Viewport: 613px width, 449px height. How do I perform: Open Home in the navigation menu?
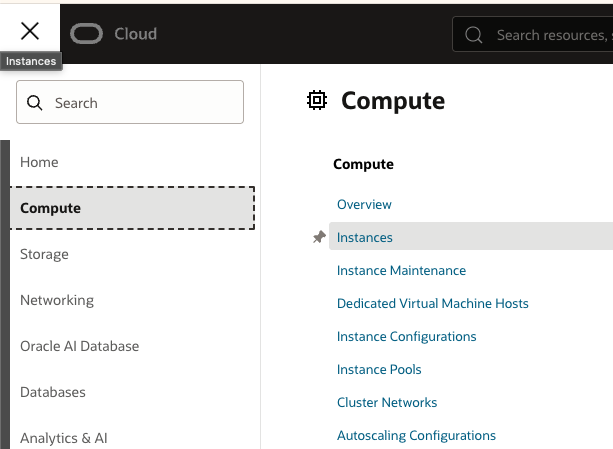(39, 162)
